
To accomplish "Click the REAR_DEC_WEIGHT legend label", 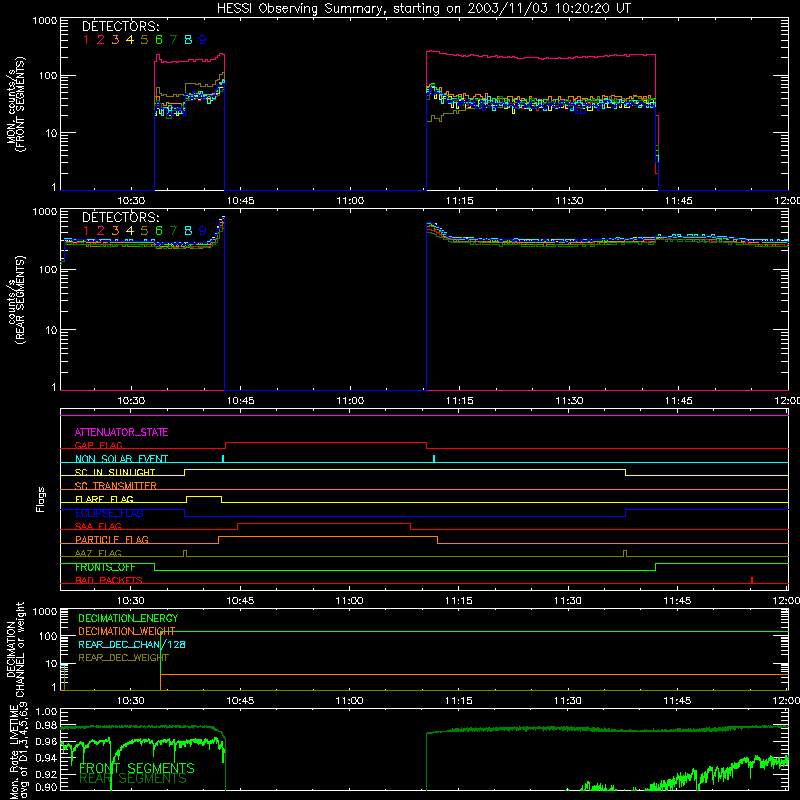I will point(123,658).
